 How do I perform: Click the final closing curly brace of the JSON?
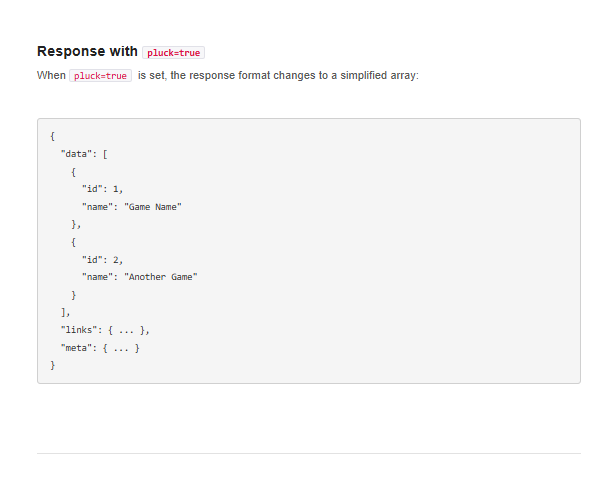pyautogui.click(x=52, y=366)
